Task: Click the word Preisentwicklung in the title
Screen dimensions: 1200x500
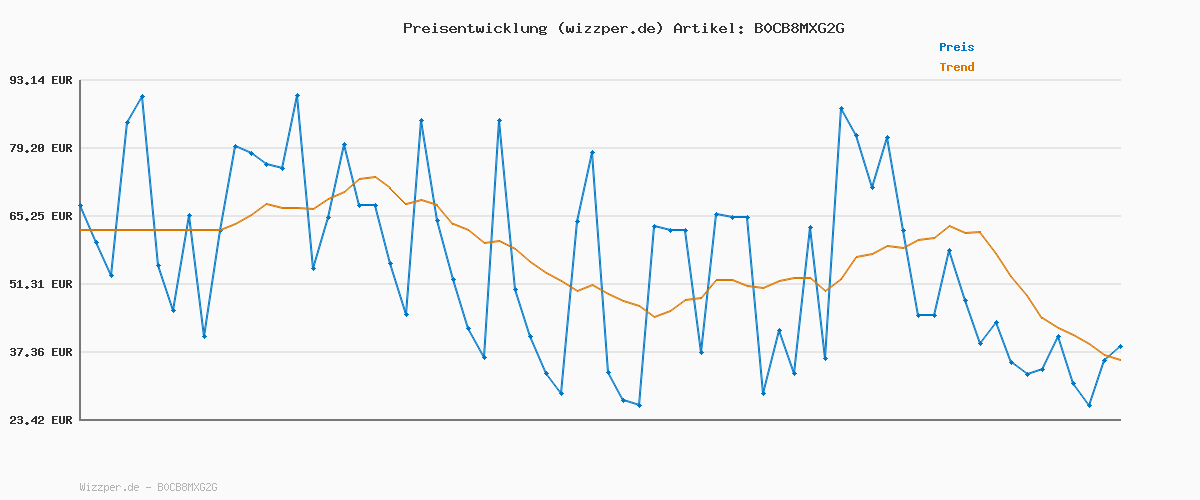Action: [475, 28]
